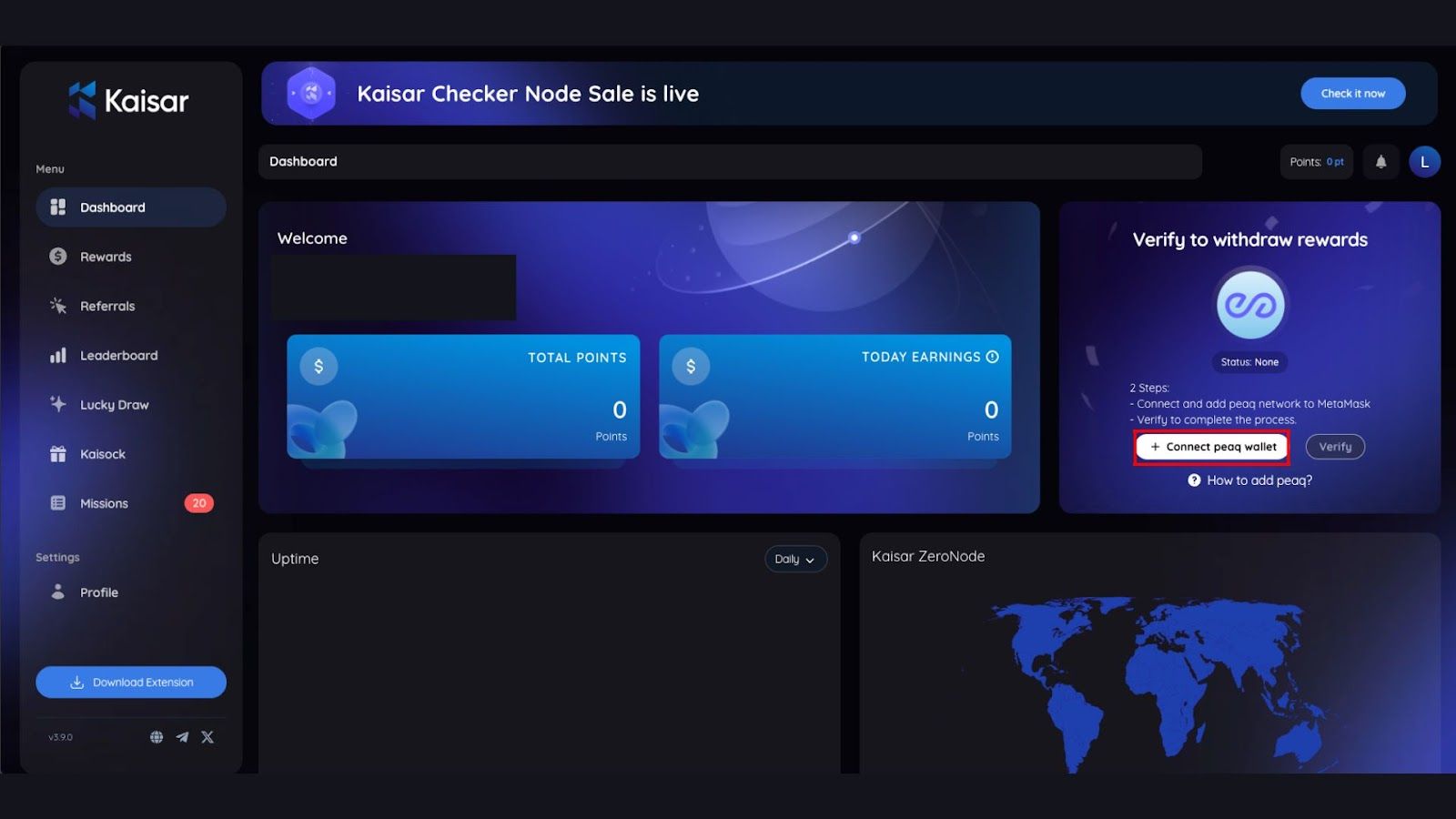Click the Total Points dollar icon
The width and height of the screenshot is (1456, 819).
[x=318, y=366]
